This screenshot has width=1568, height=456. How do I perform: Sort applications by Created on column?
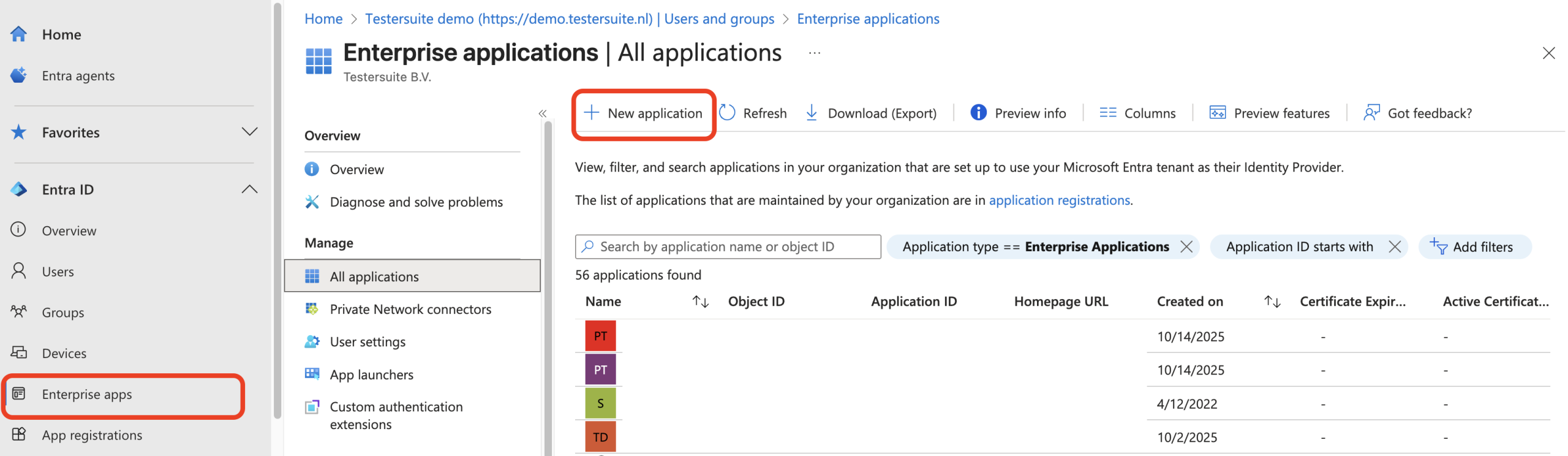1272,302
